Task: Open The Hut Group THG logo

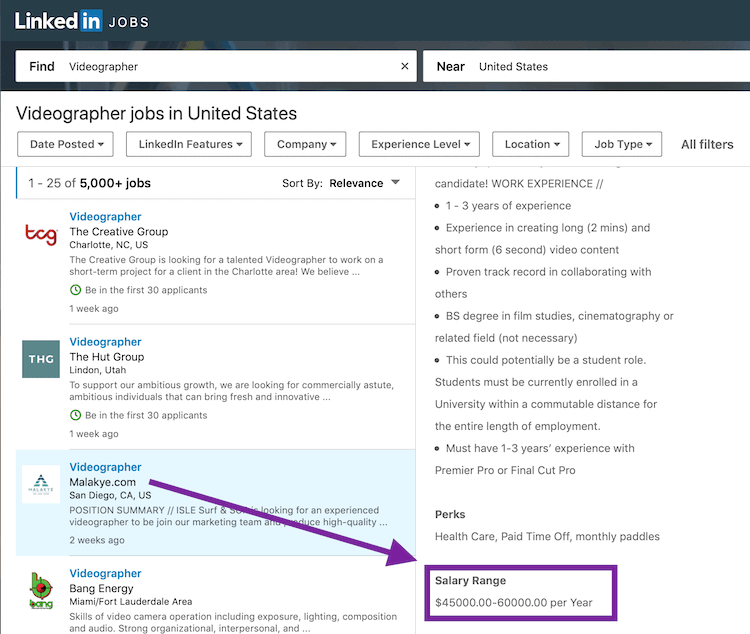Action: tap(41, 359)
